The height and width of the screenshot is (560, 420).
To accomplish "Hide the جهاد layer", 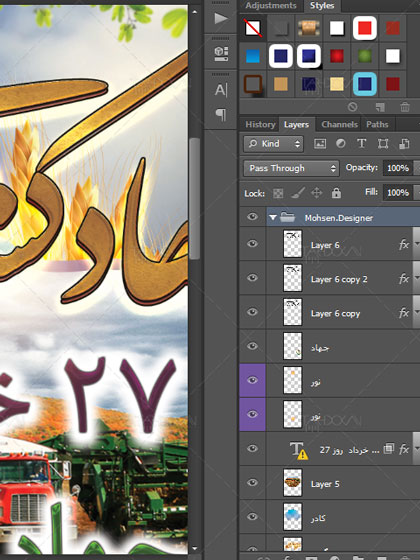I will point(252,346).
